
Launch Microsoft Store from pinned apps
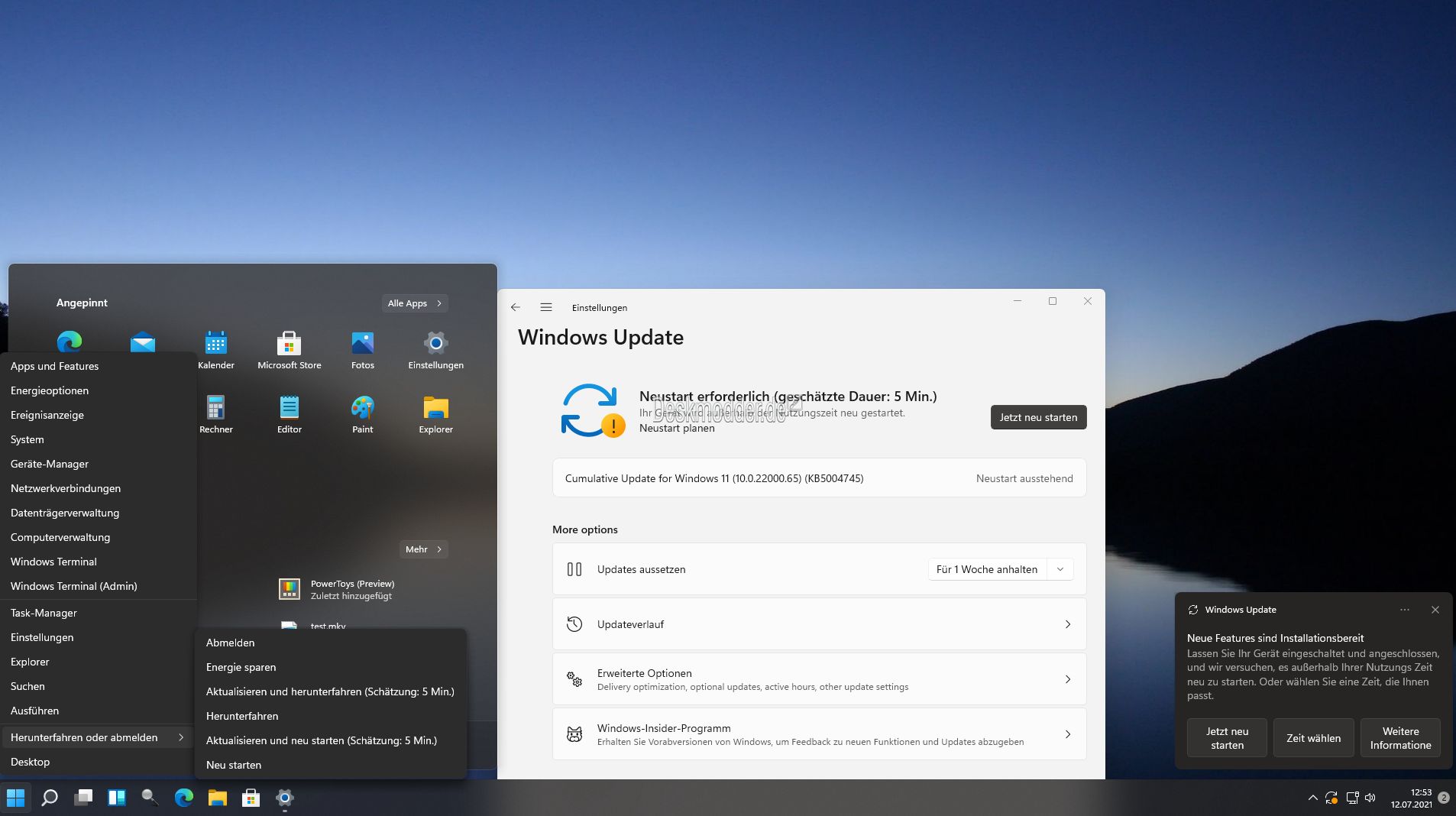290,351
